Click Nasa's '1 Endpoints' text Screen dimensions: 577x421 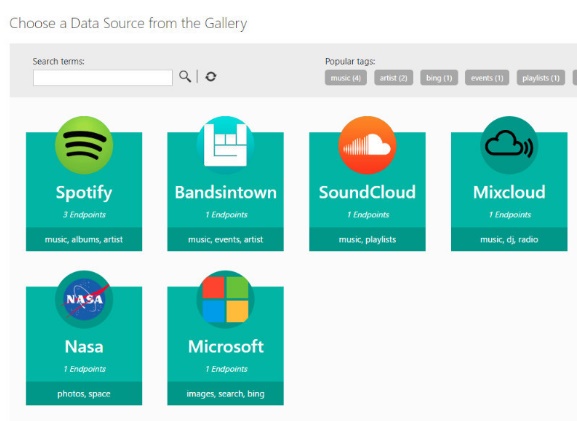(84, 369)
